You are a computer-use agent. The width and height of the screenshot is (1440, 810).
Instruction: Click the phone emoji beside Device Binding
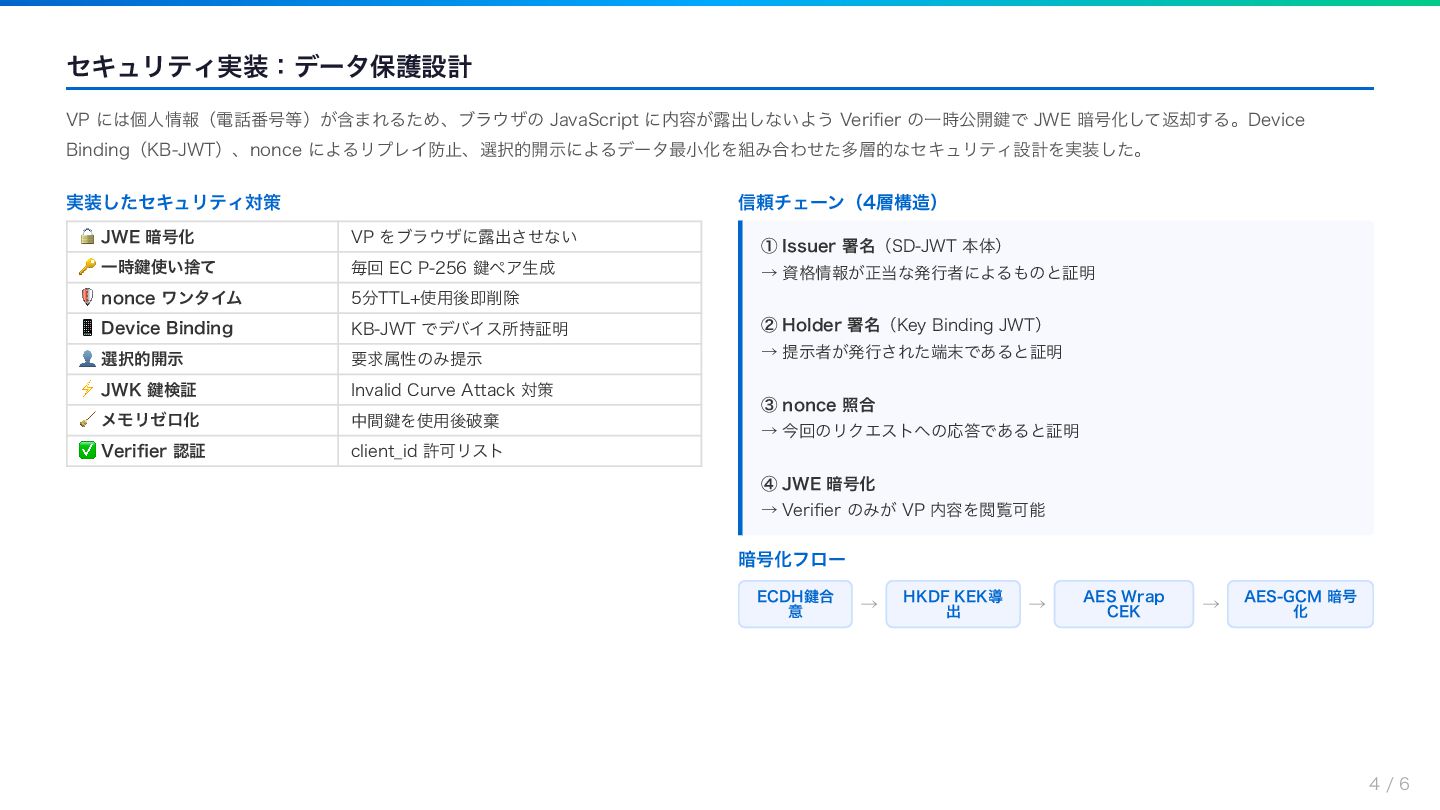point(87,328)
